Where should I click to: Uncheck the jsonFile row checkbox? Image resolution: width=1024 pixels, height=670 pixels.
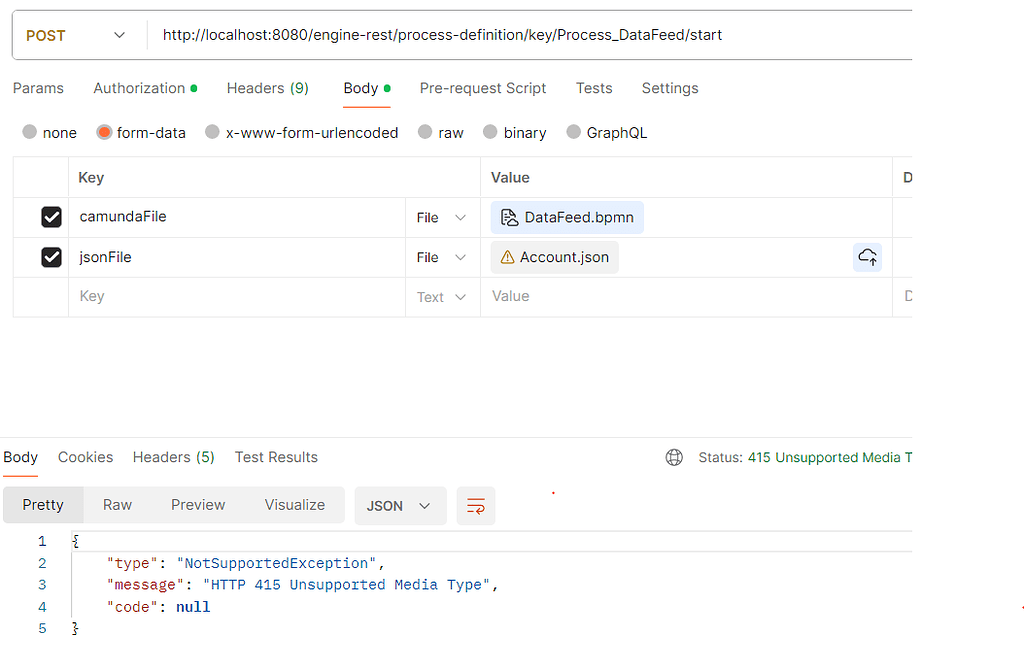(51, 257)
